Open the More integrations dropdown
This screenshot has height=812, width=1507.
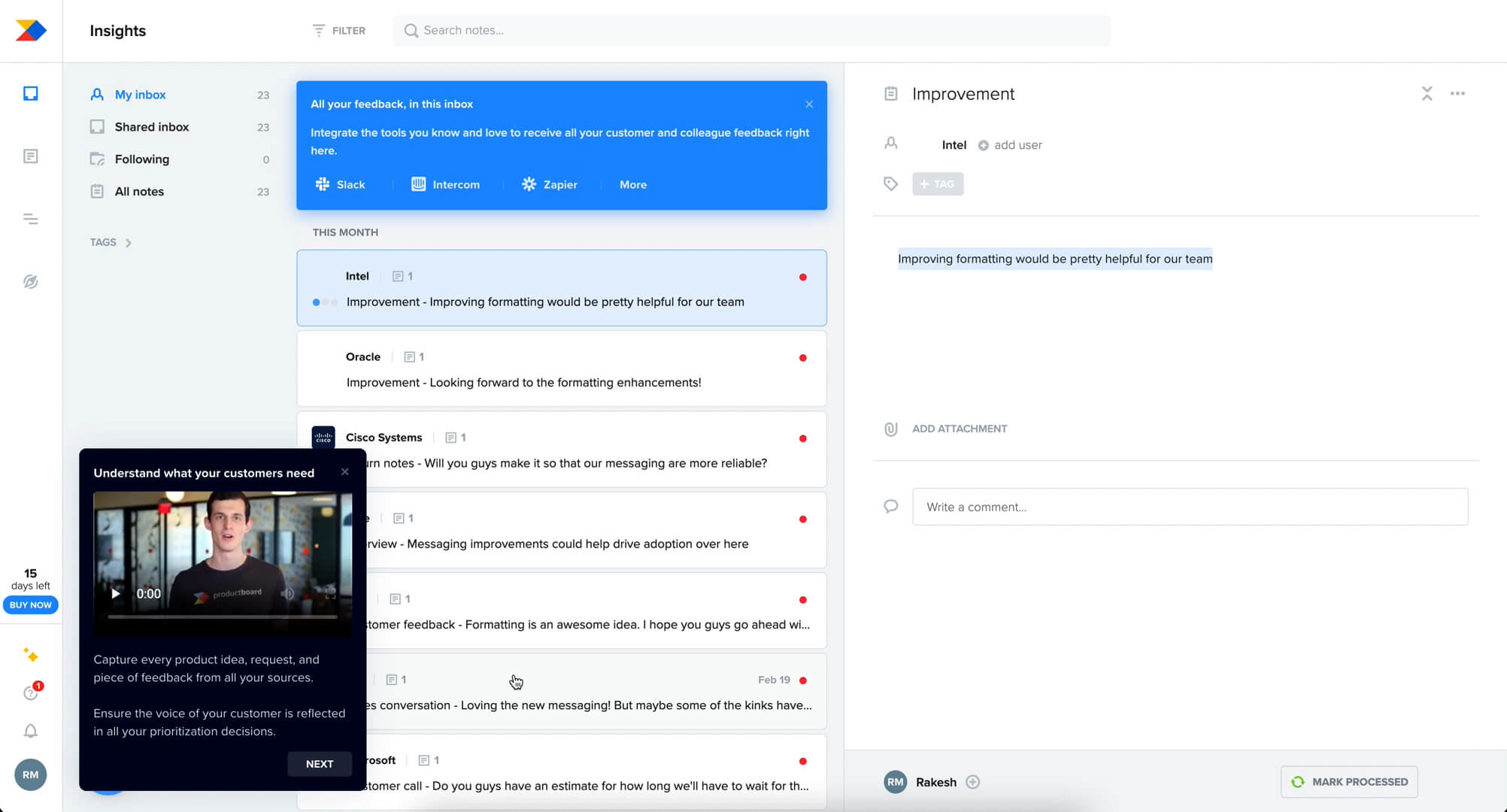point(632,184)
